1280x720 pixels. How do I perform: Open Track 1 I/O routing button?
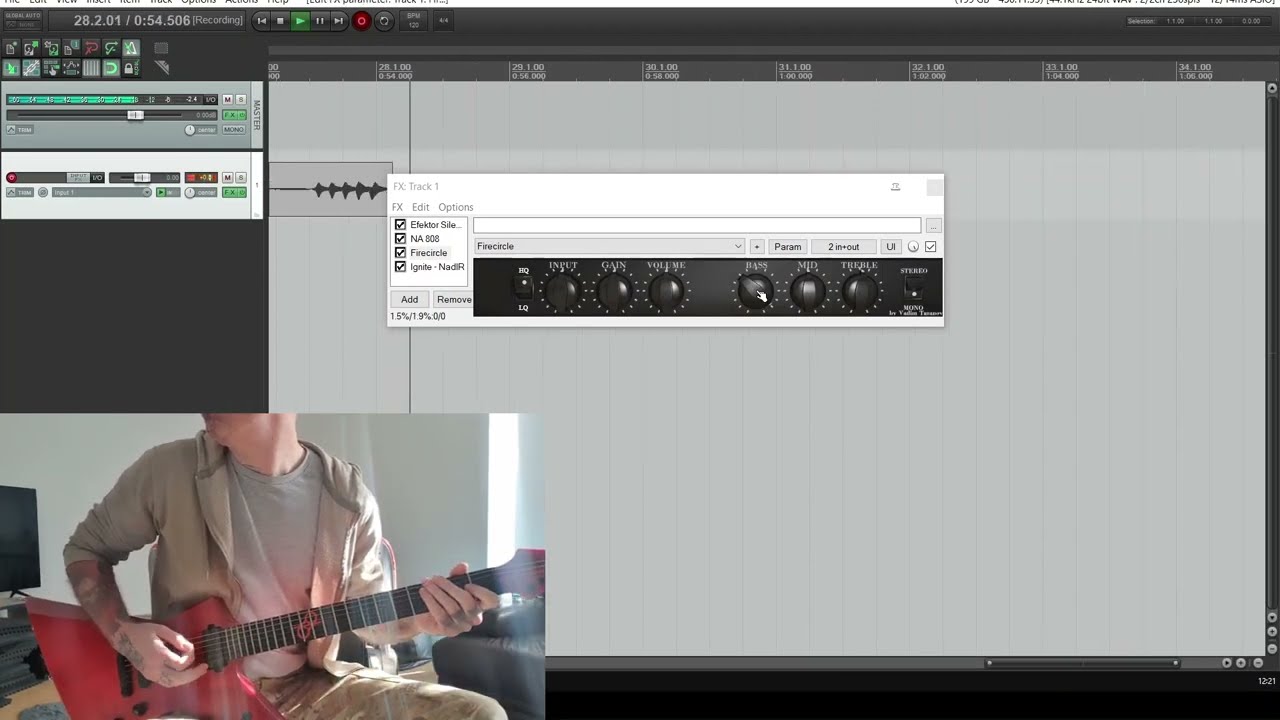98,178
